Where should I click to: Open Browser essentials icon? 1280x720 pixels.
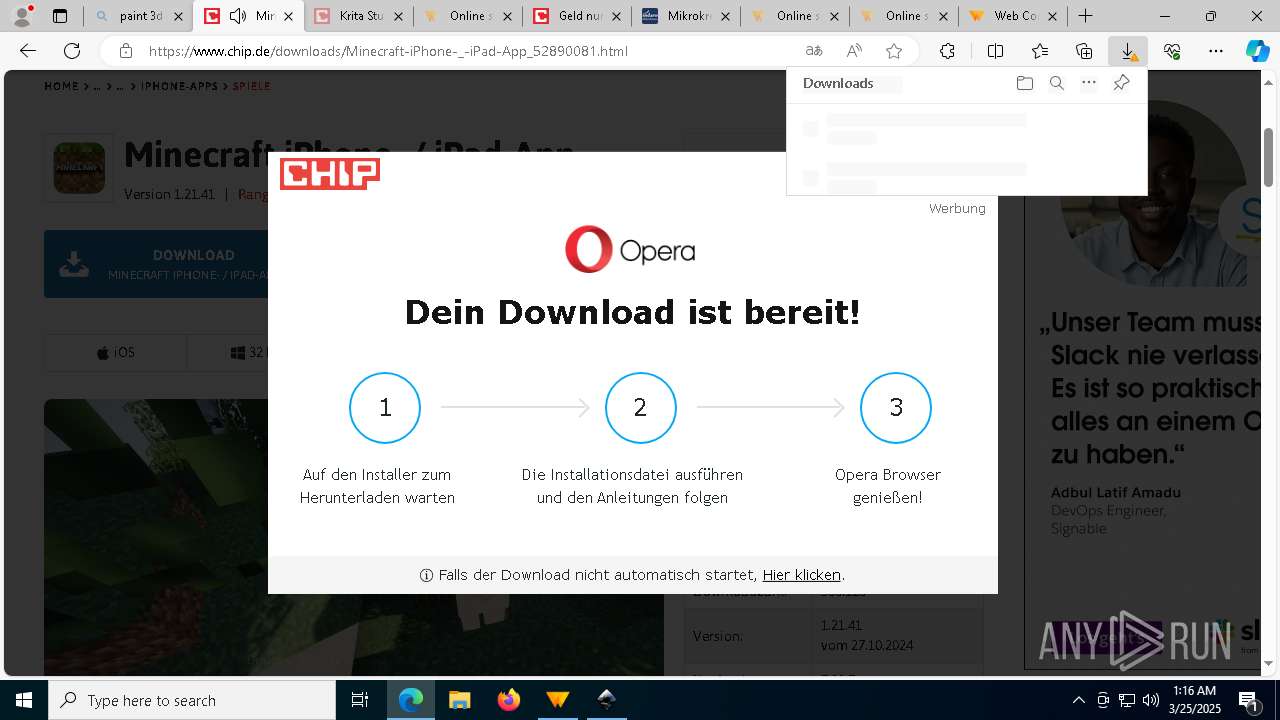pos(1172,51)
